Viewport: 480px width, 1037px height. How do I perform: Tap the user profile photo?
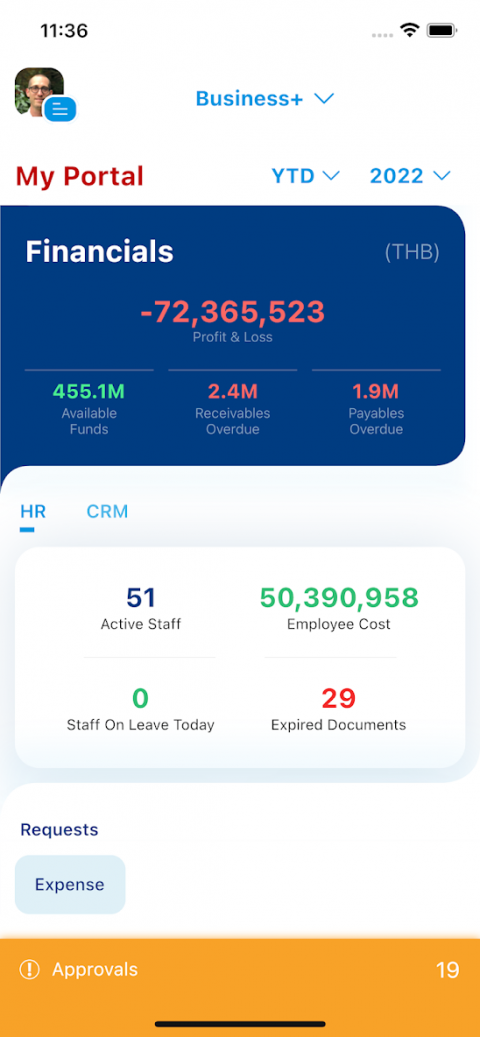tap(39, 91)
